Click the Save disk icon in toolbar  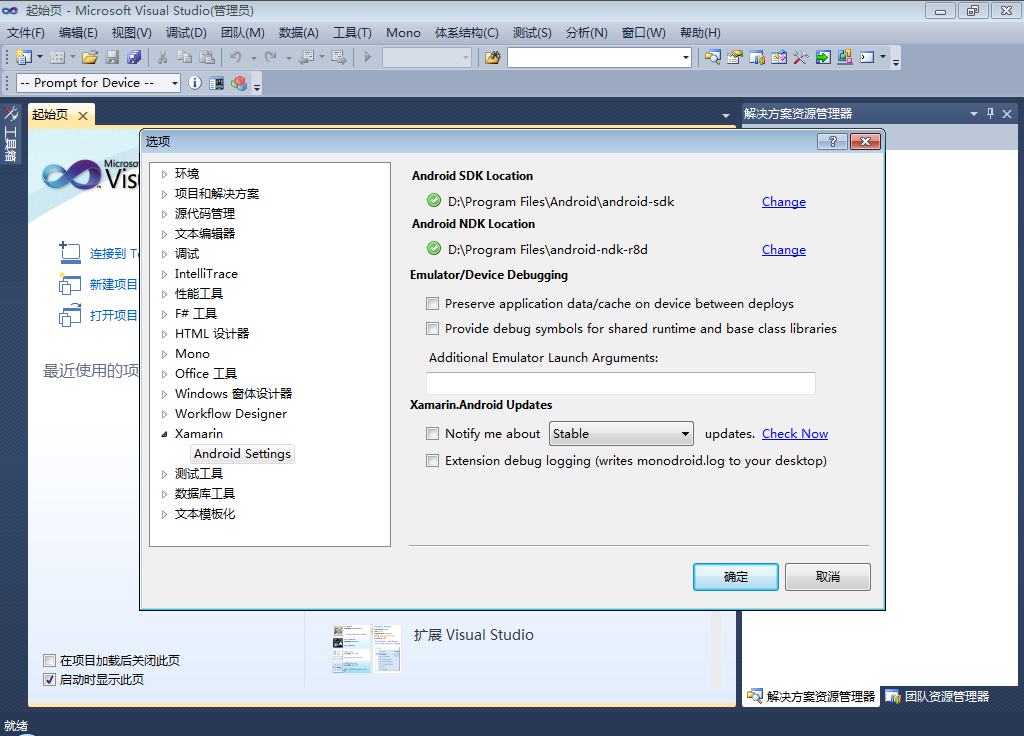click(112, 57)
